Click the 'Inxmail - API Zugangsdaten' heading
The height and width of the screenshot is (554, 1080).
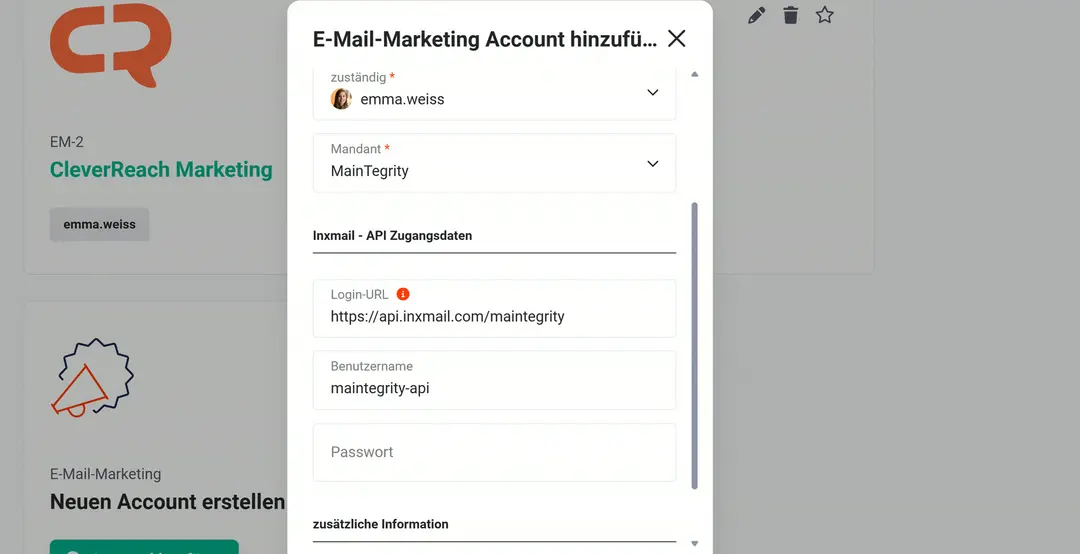click(393, 236)
